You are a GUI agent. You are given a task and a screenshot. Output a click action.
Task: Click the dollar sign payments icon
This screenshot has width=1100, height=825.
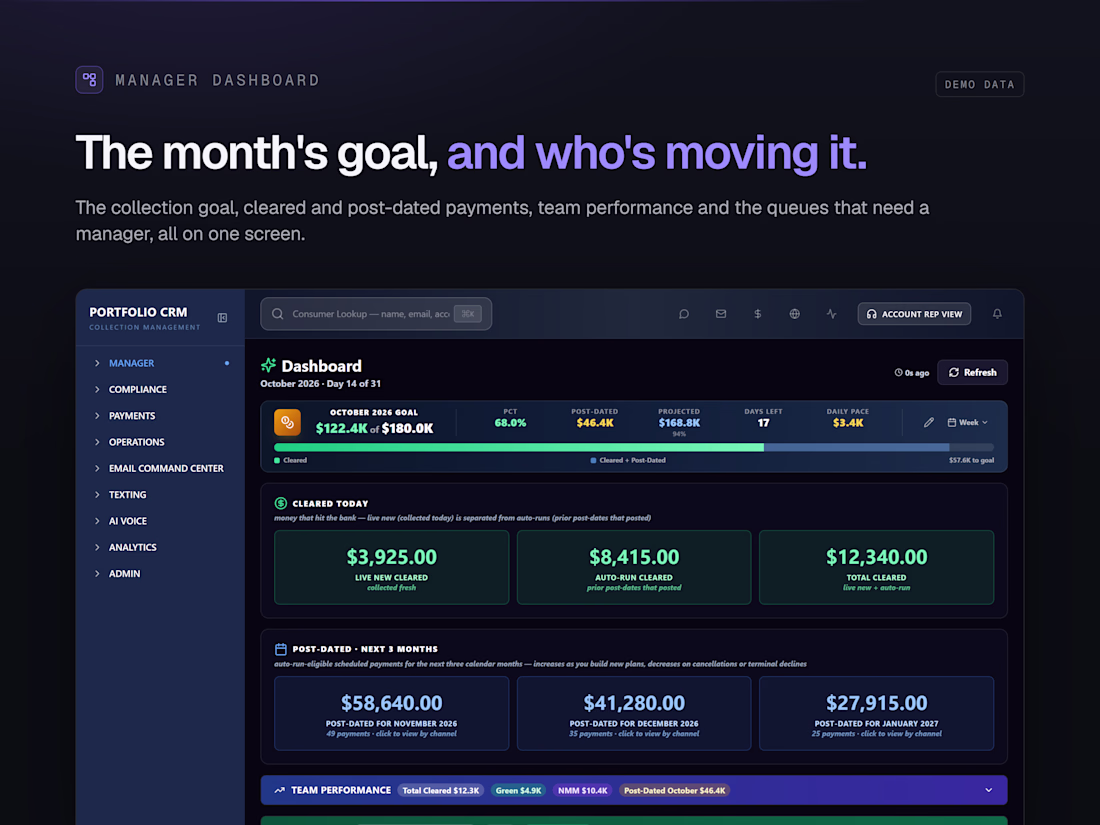click(x=758, y=314)
